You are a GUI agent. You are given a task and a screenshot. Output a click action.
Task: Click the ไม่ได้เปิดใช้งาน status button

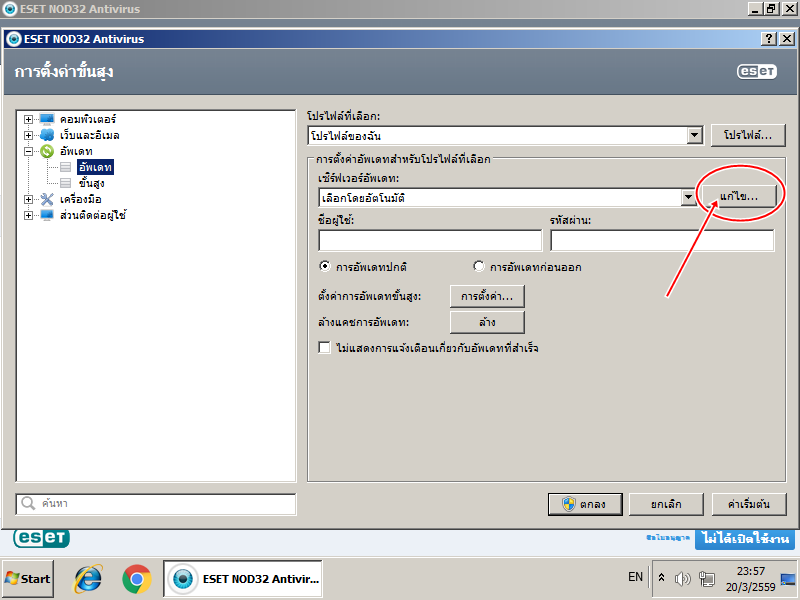click(745, 539)
